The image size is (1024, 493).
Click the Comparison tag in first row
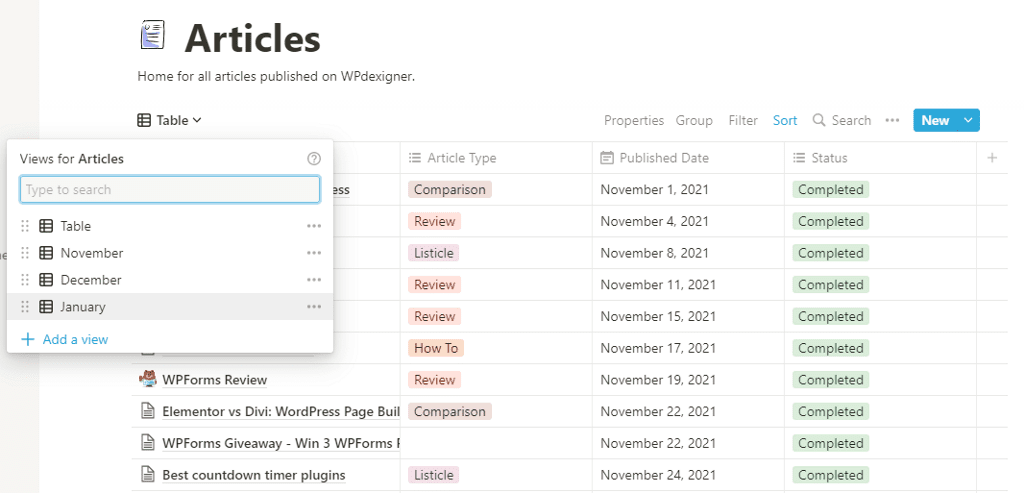[449, 190]
